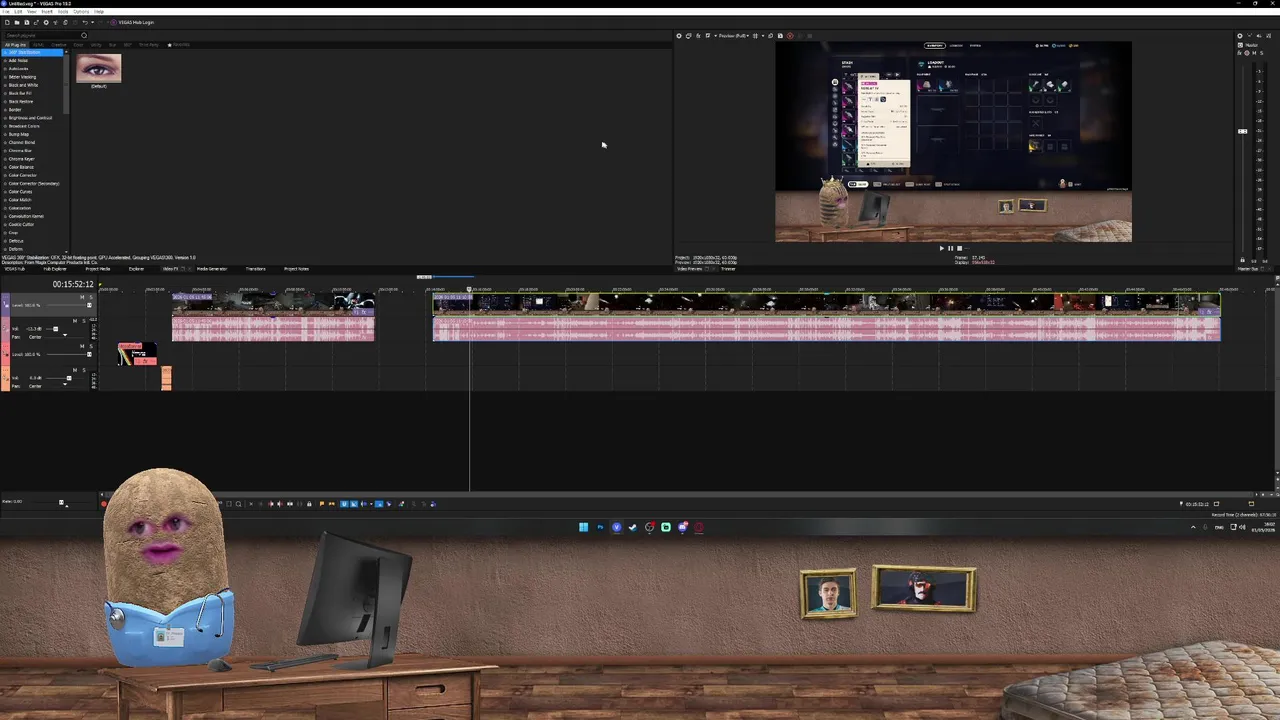Create a new project from toolbar
1280x720 pixels.
[7, 22]
